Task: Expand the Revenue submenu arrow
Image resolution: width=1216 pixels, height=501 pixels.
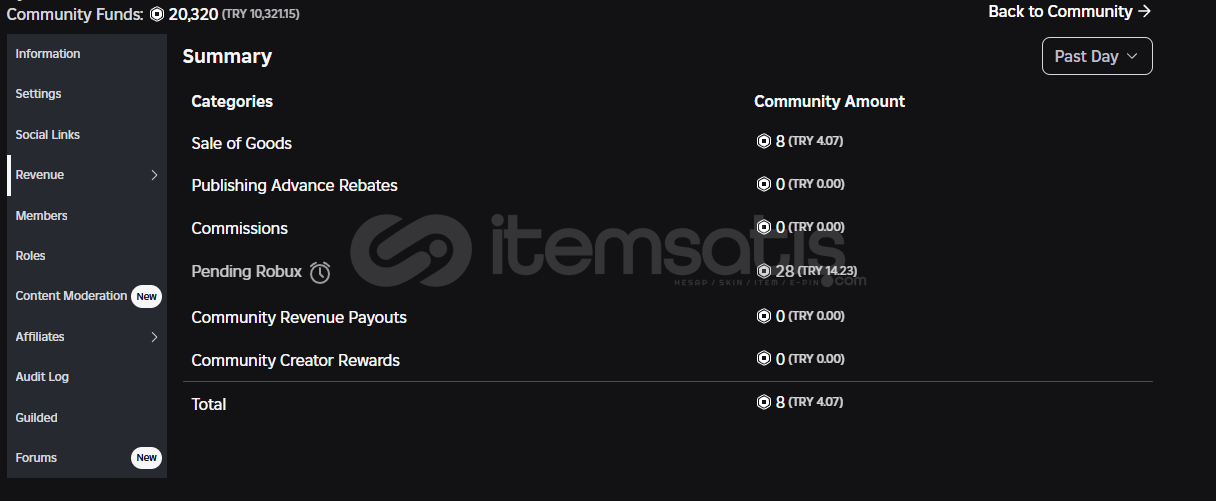Action: coord(154,175)
